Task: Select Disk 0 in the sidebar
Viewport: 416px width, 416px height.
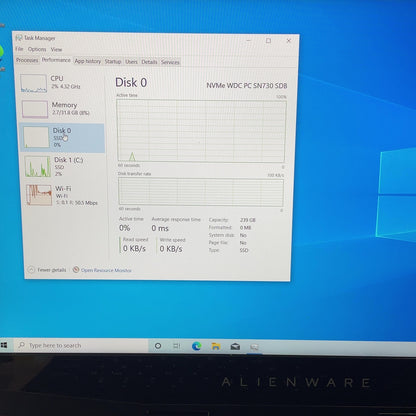Action: [x=63, y=138]
